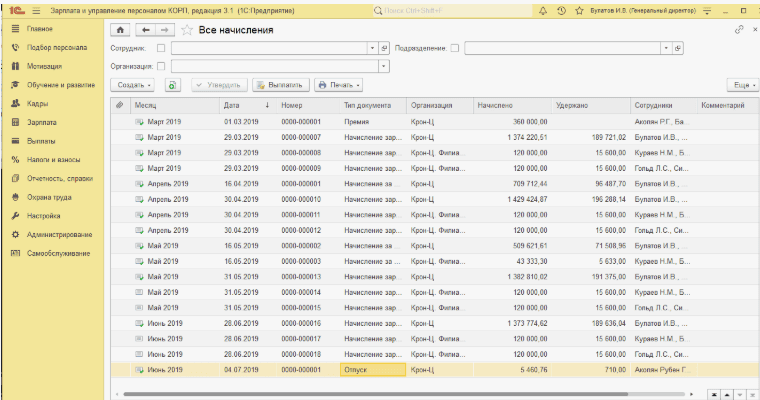Open Мотивация section
Screen dimensions: 760x400
52,66
